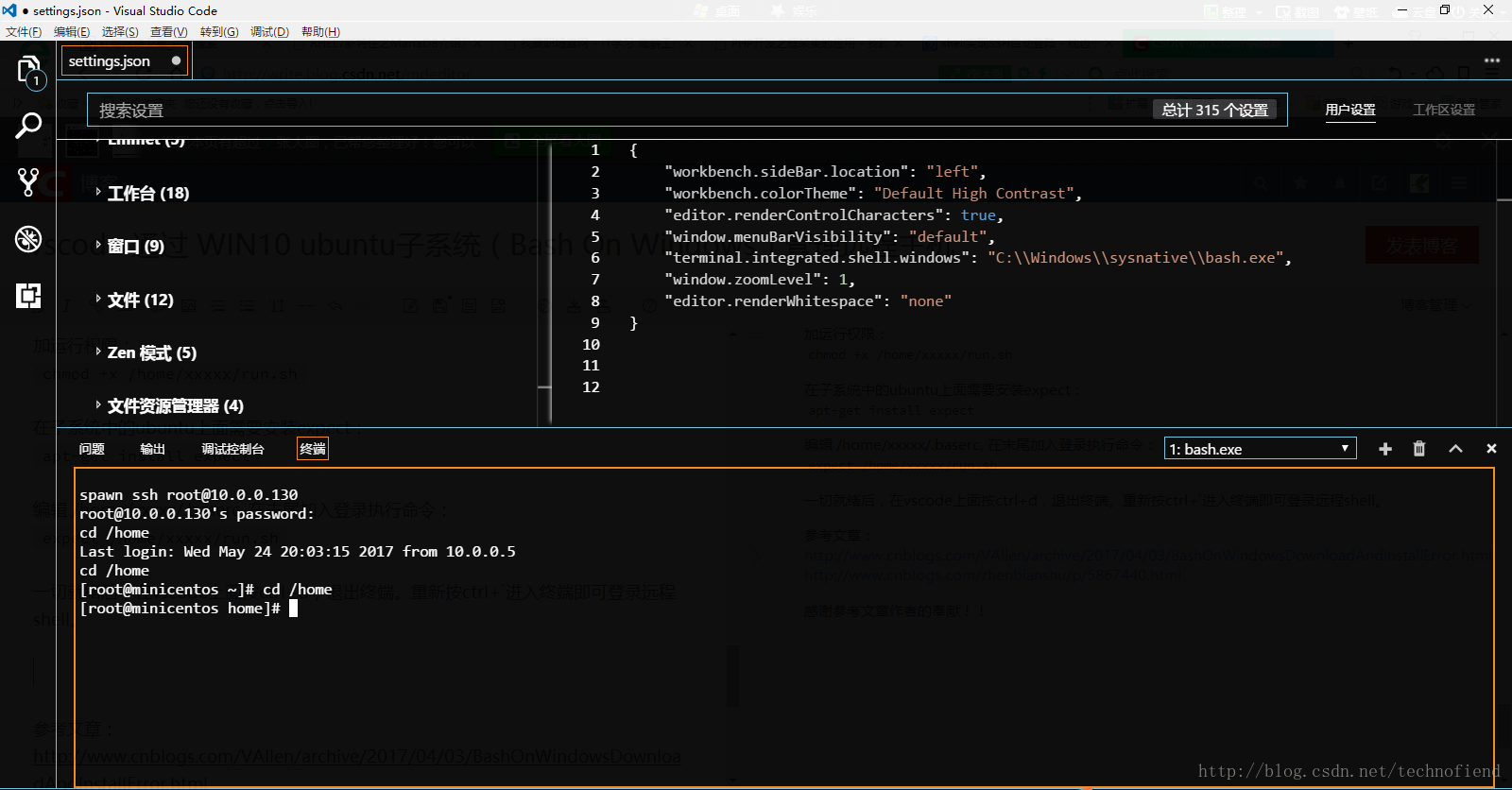Expand the 工作台 (18) settings group

[x=147, y=193]
